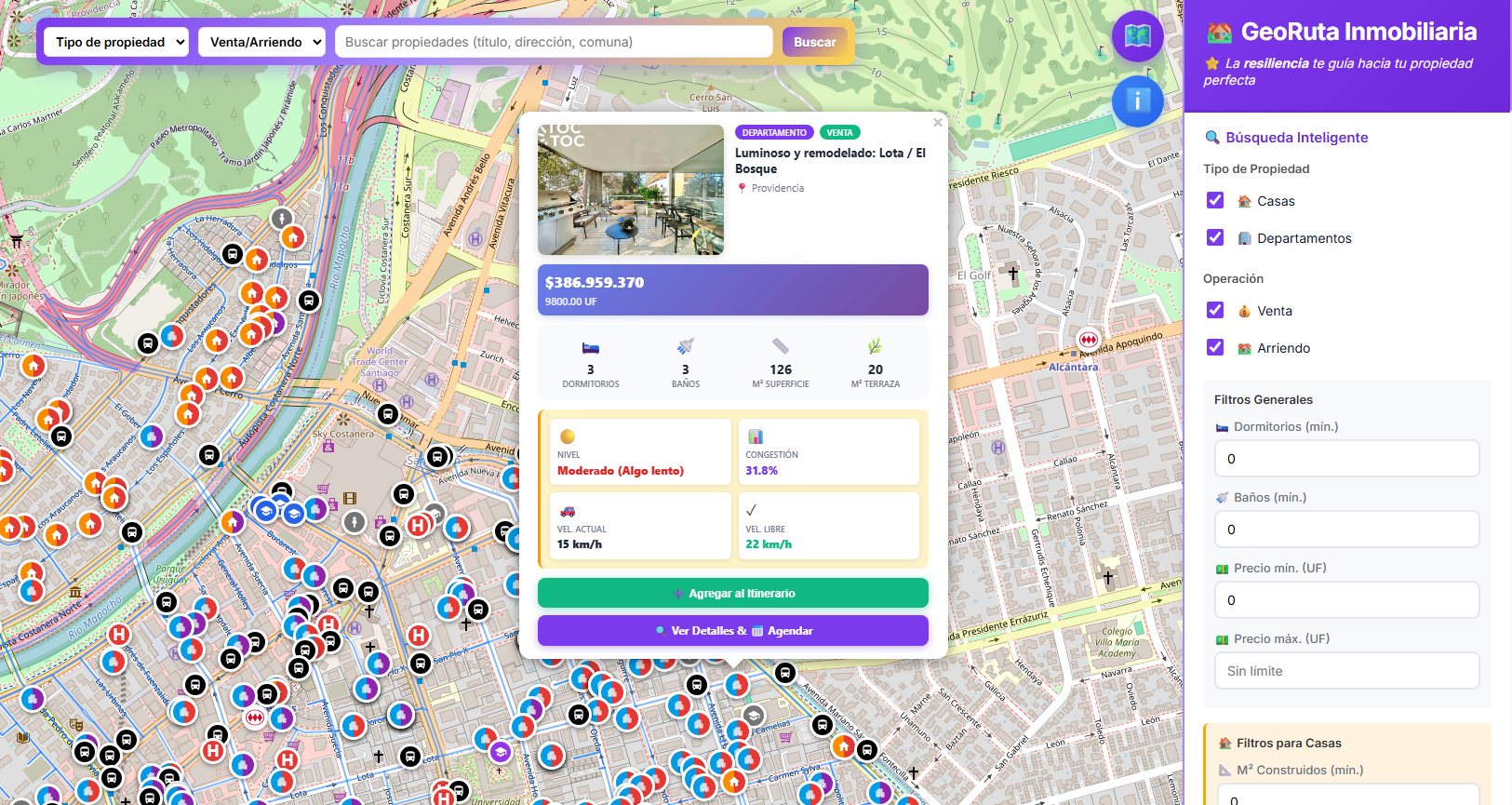
Task: Click the round map layers icon button
Action: [1138, 37]
